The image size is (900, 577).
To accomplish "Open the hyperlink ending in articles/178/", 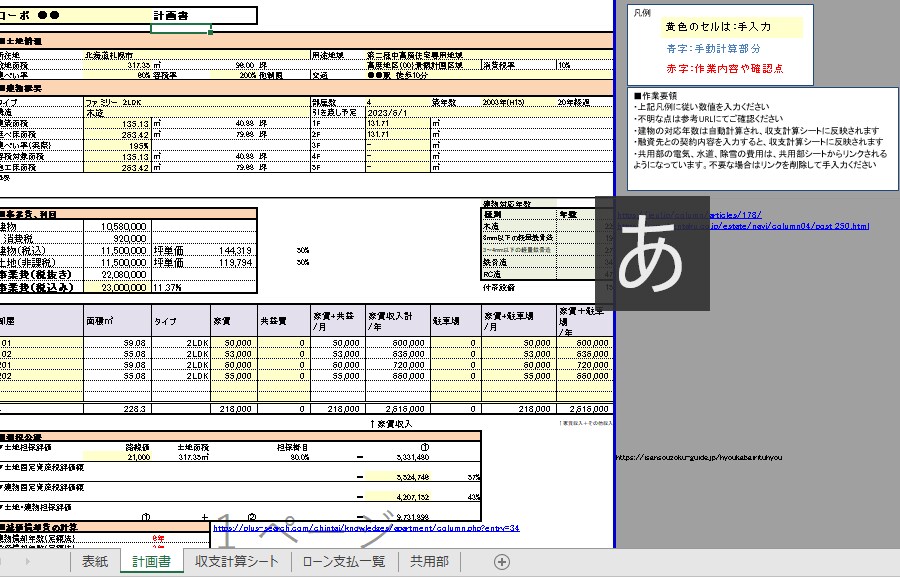I will 689,215.
